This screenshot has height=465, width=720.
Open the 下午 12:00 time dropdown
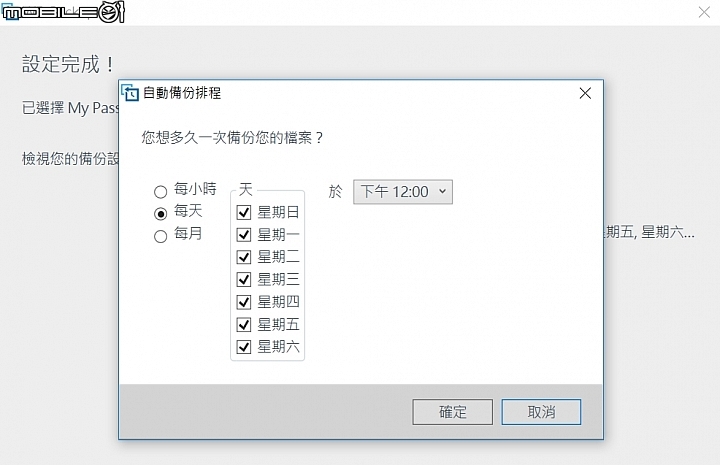pos(403,191)
